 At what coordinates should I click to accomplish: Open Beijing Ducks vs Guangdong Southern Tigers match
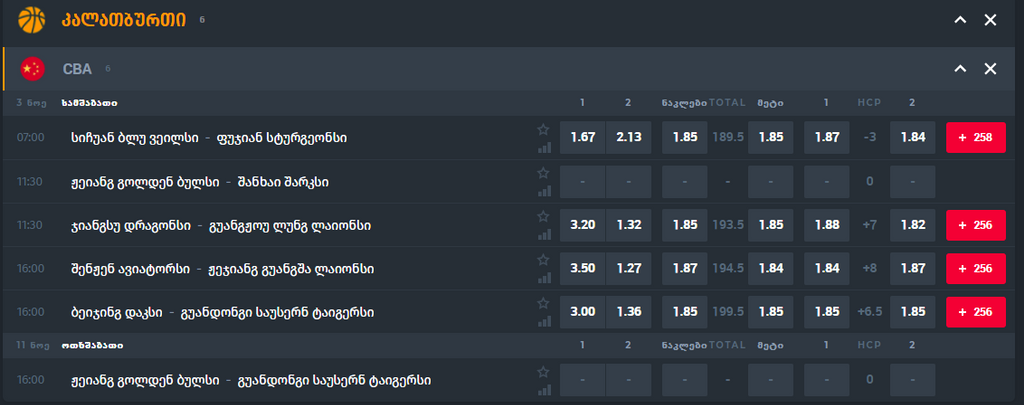pyautogui.click(x=222, y=313)
